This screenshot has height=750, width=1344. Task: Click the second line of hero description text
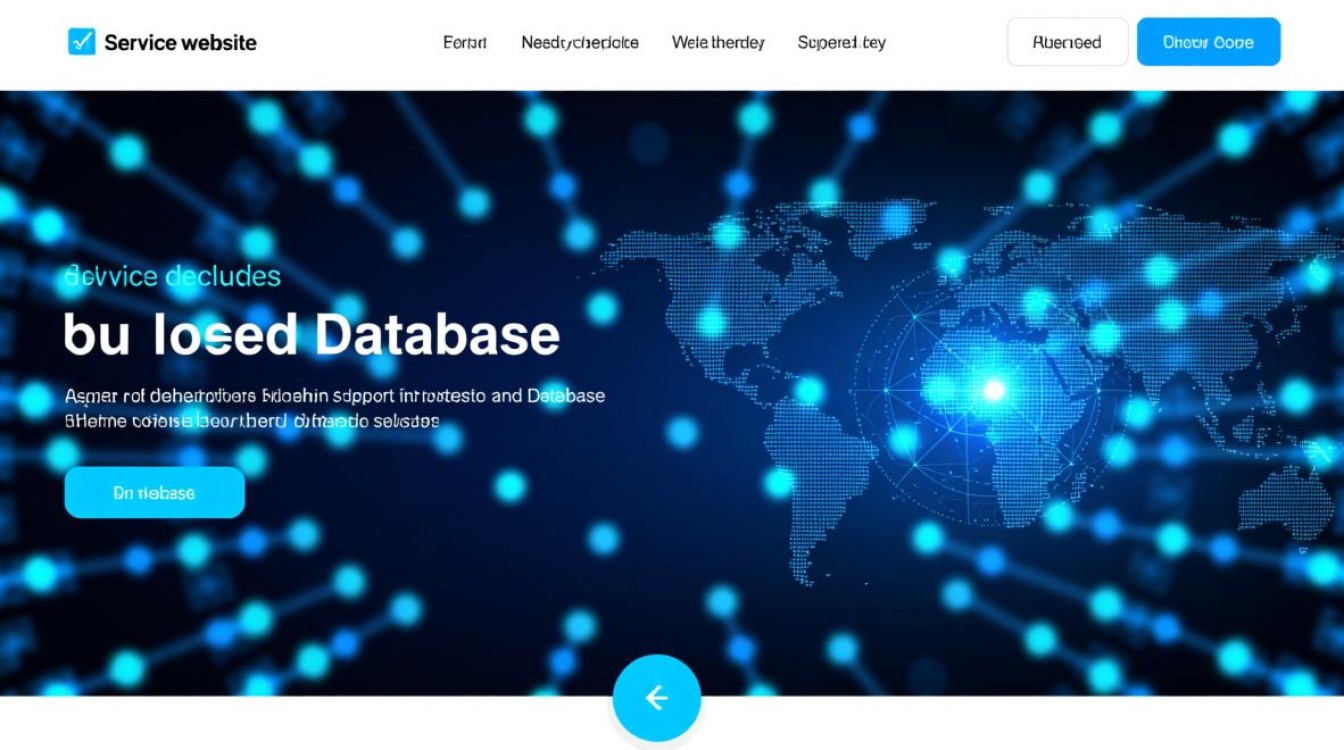click(252, 422)
